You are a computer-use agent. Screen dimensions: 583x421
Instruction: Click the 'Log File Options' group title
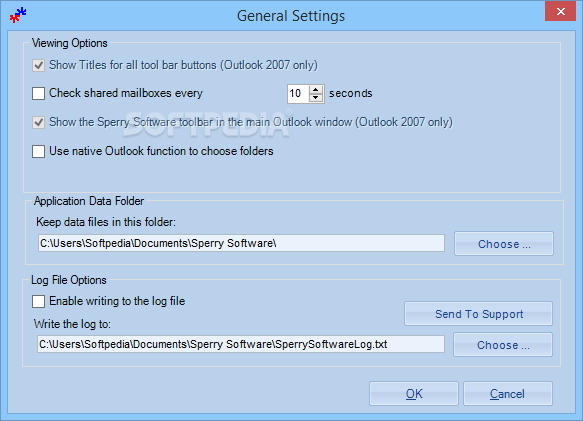pyautogui.click(x=69, y=280)
